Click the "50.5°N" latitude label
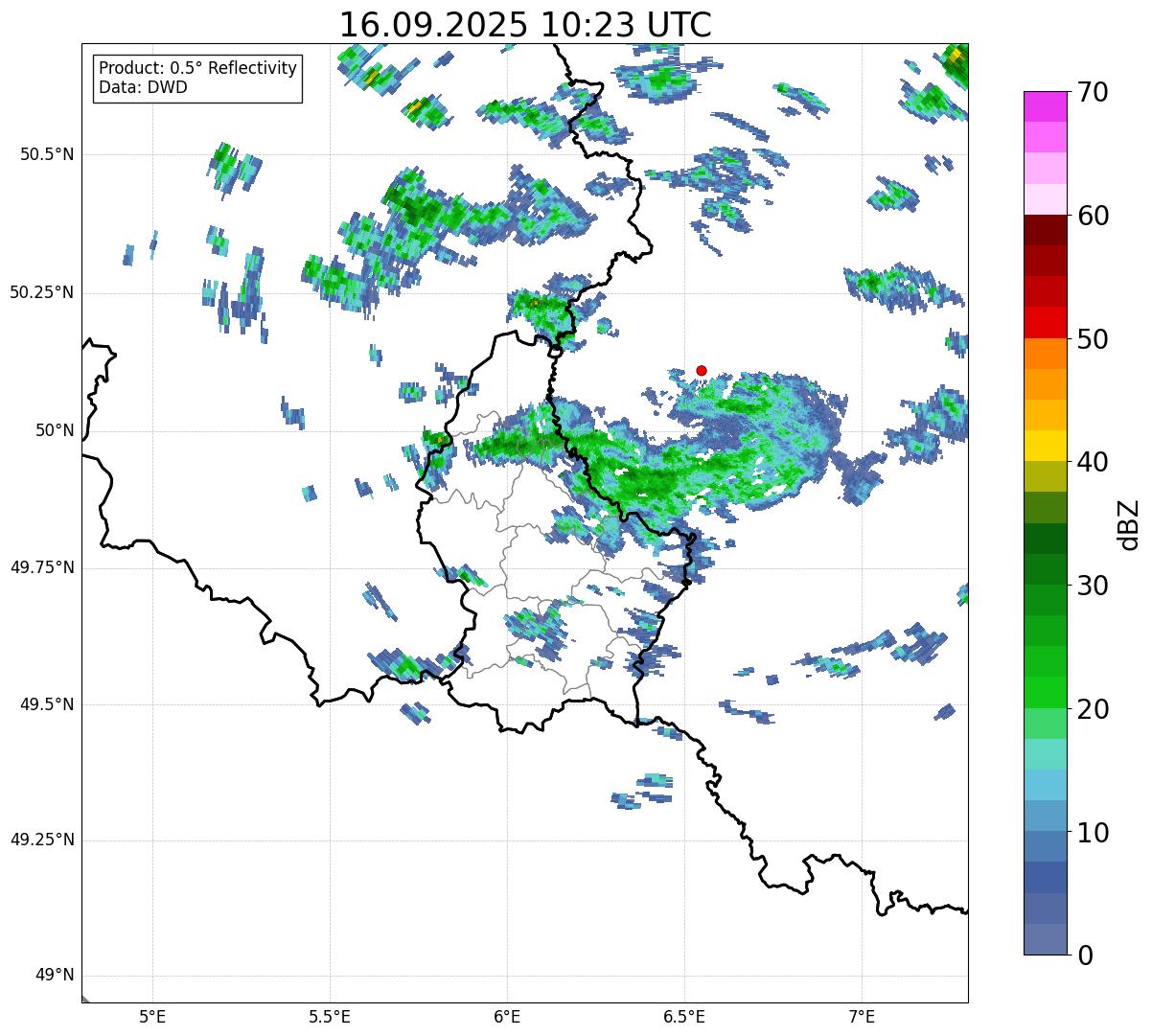This screenshot has height=1036, width=1152. (x=47, y=154)
